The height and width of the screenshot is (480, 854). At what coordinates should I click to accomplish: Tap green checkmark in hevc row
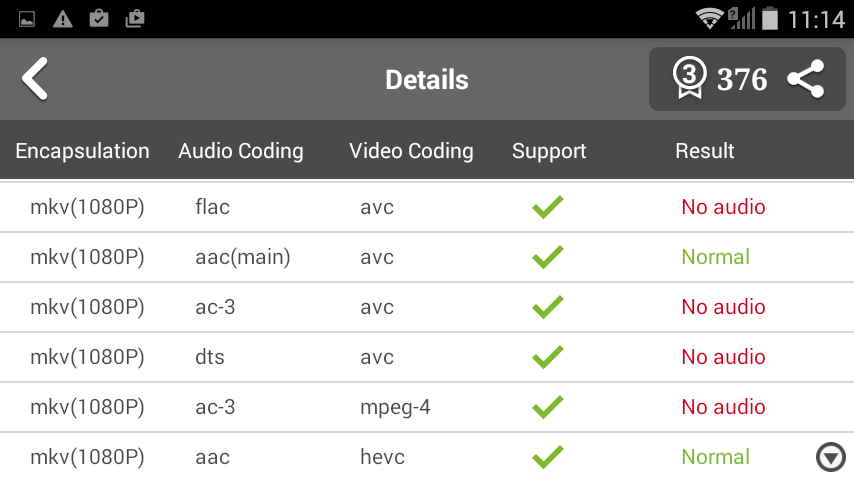[548, 457]
